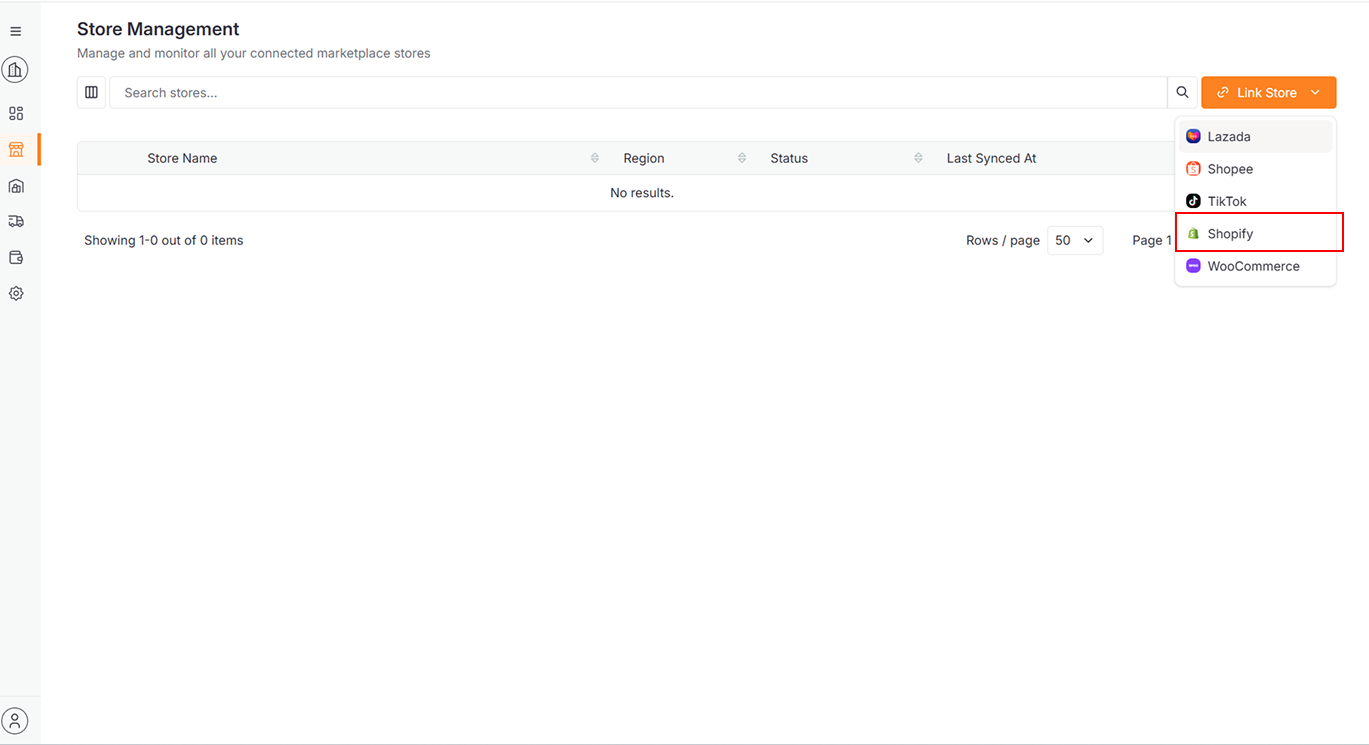Screen dimensions: 1369x745
Task: Open the shipping truck icon in the sidebar
Action: [x=15, y=221]
